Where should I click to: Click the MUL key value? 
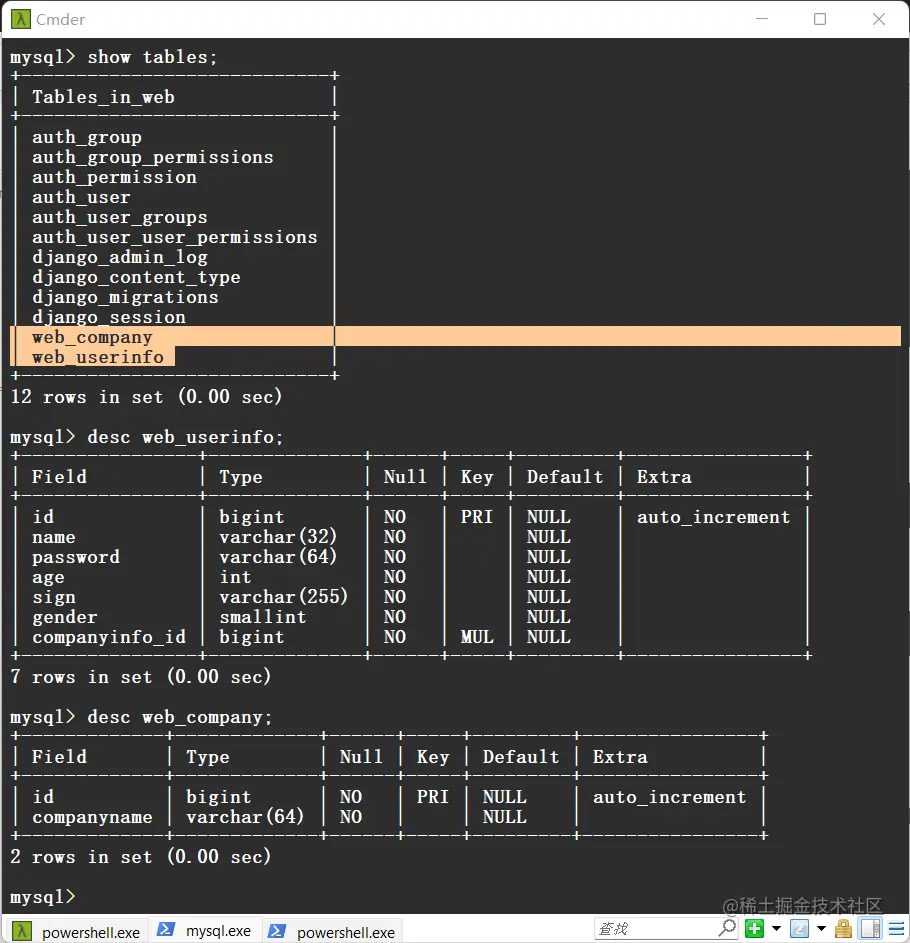click(477, 637)
